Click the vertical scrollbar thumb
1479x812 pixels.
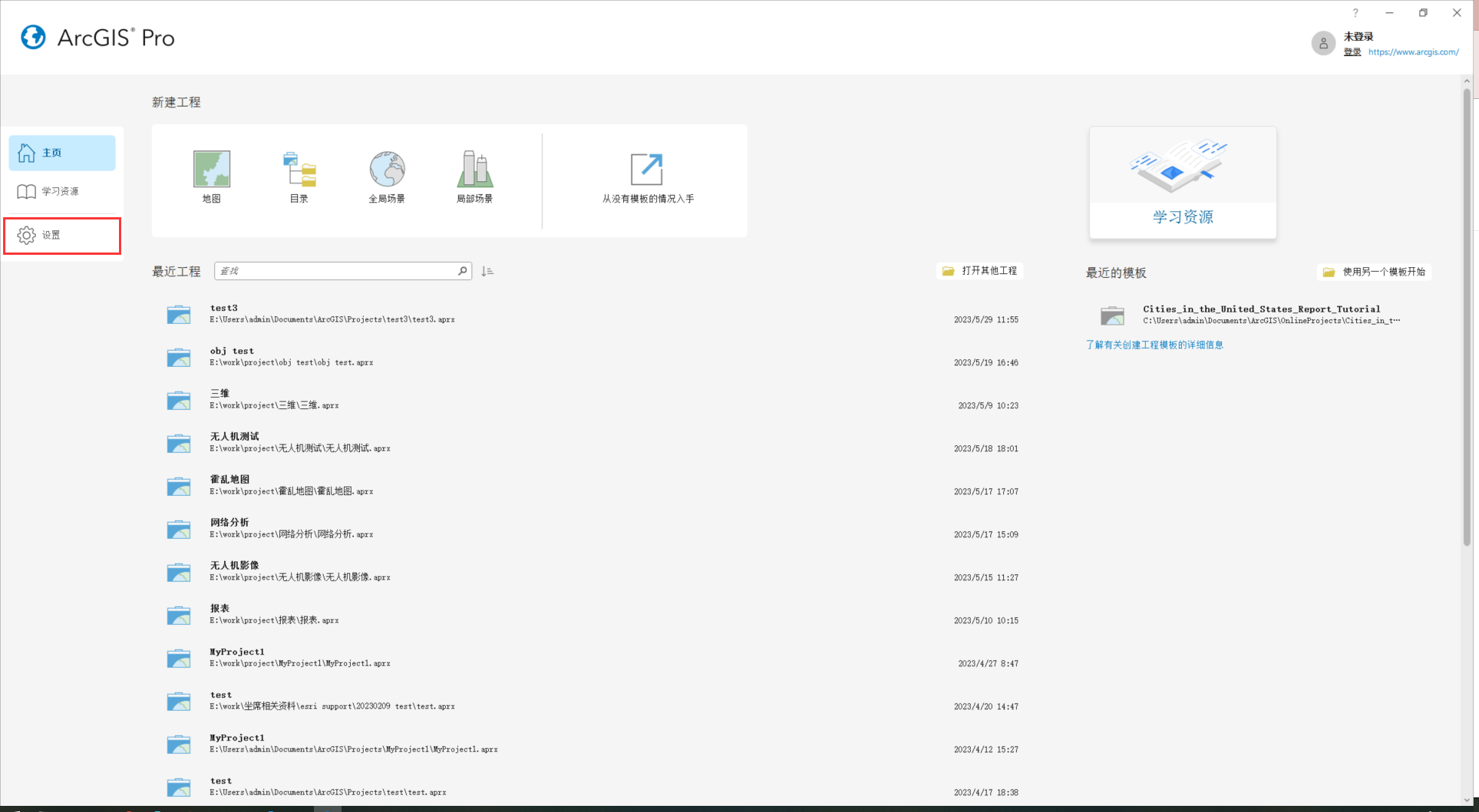[1467, 317]
